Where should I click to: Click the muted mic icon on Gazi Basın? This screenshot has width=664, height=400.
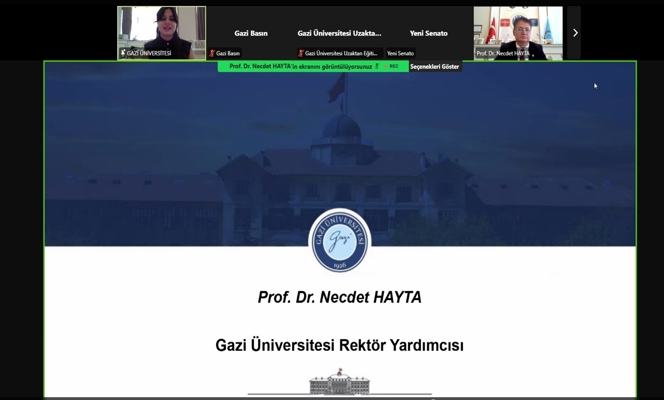(x=212, y=53)
